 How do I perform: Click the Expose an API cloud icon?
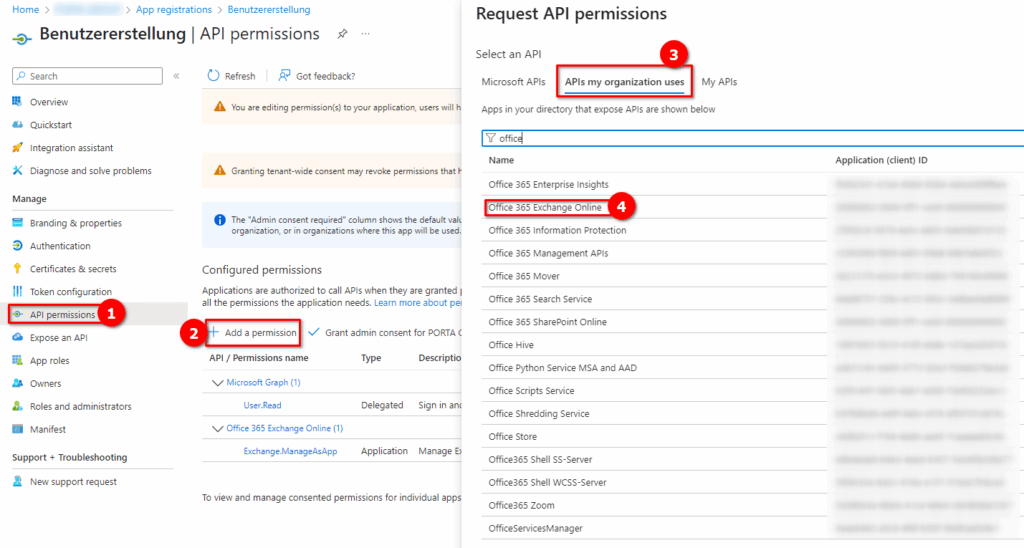(x=18, y=337)
